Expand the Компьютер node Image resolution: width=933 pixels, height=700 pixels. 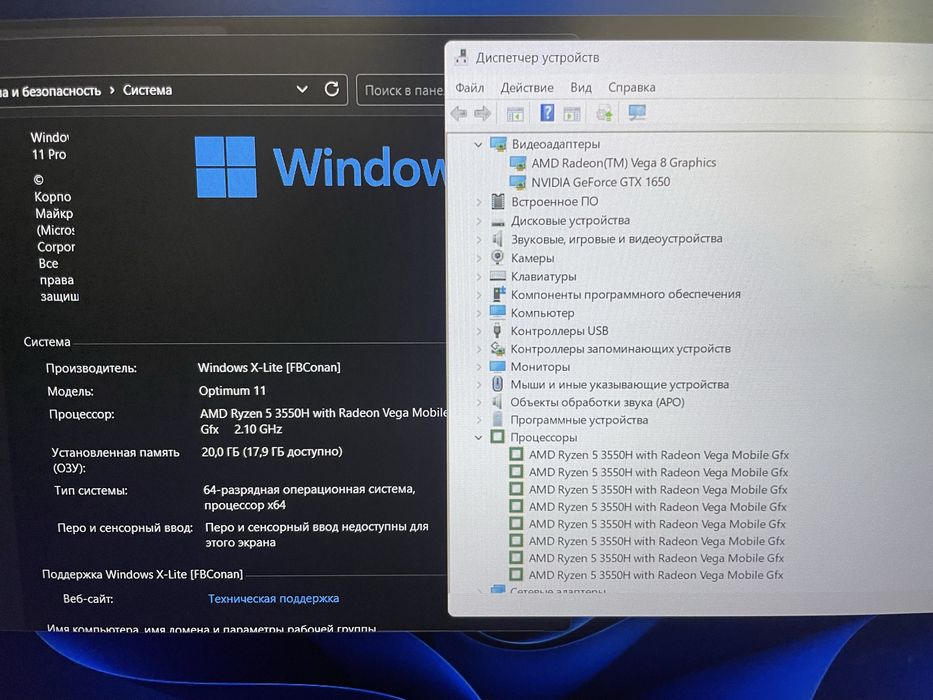pos(478,313)
